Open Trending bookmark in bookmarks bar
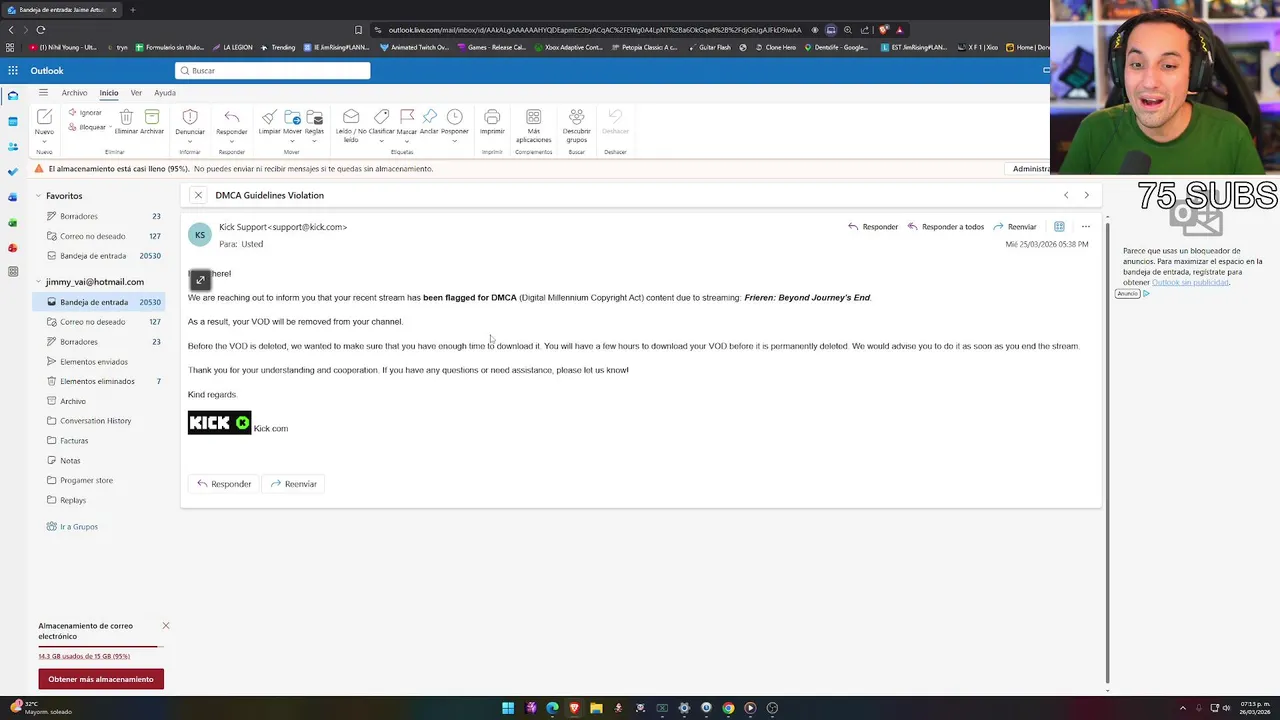This screenshot has width=1280, height=720. (x=278, y=47)
